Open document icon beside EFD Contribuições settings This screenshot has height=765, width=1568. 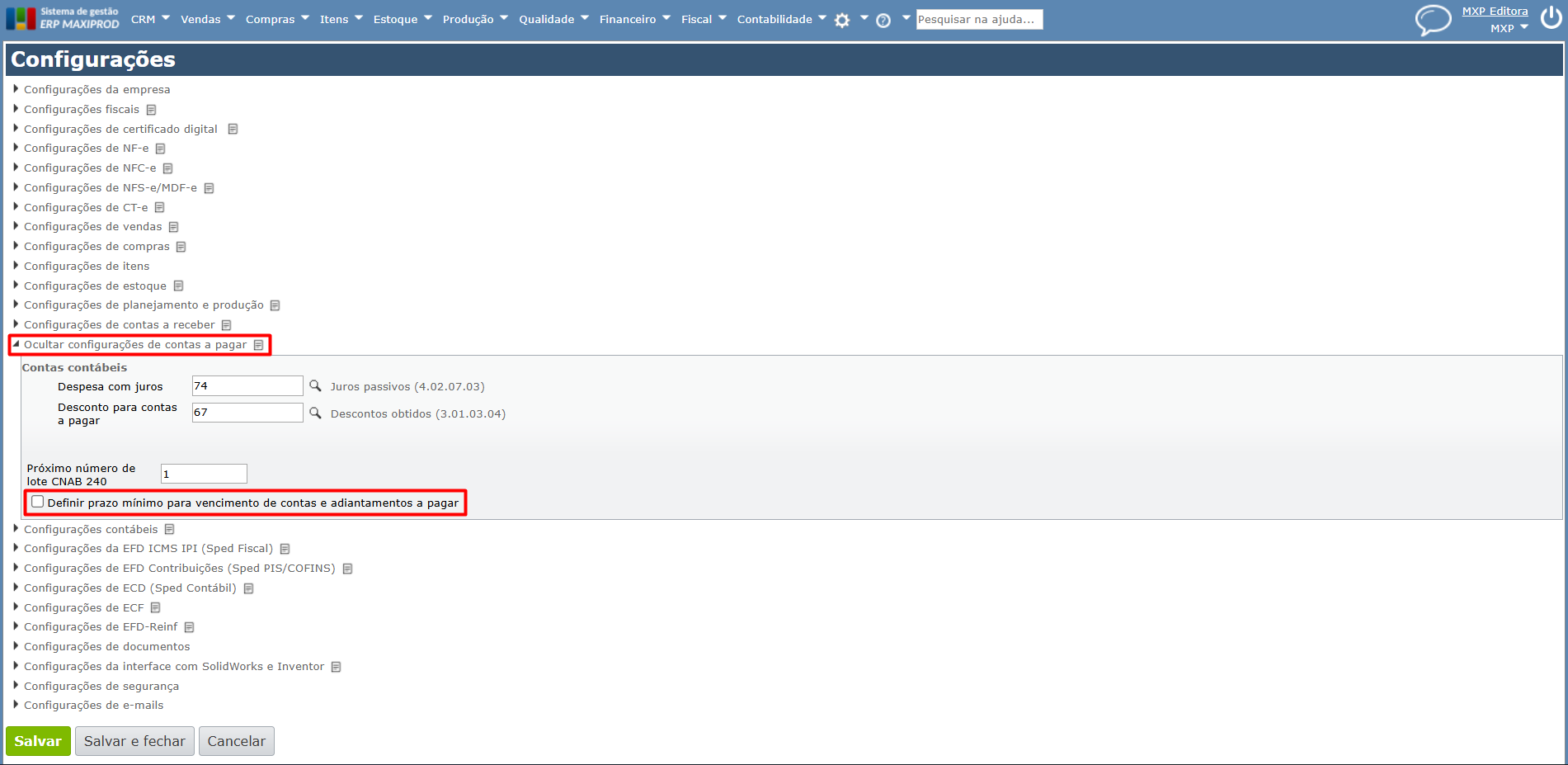point(347,569)
